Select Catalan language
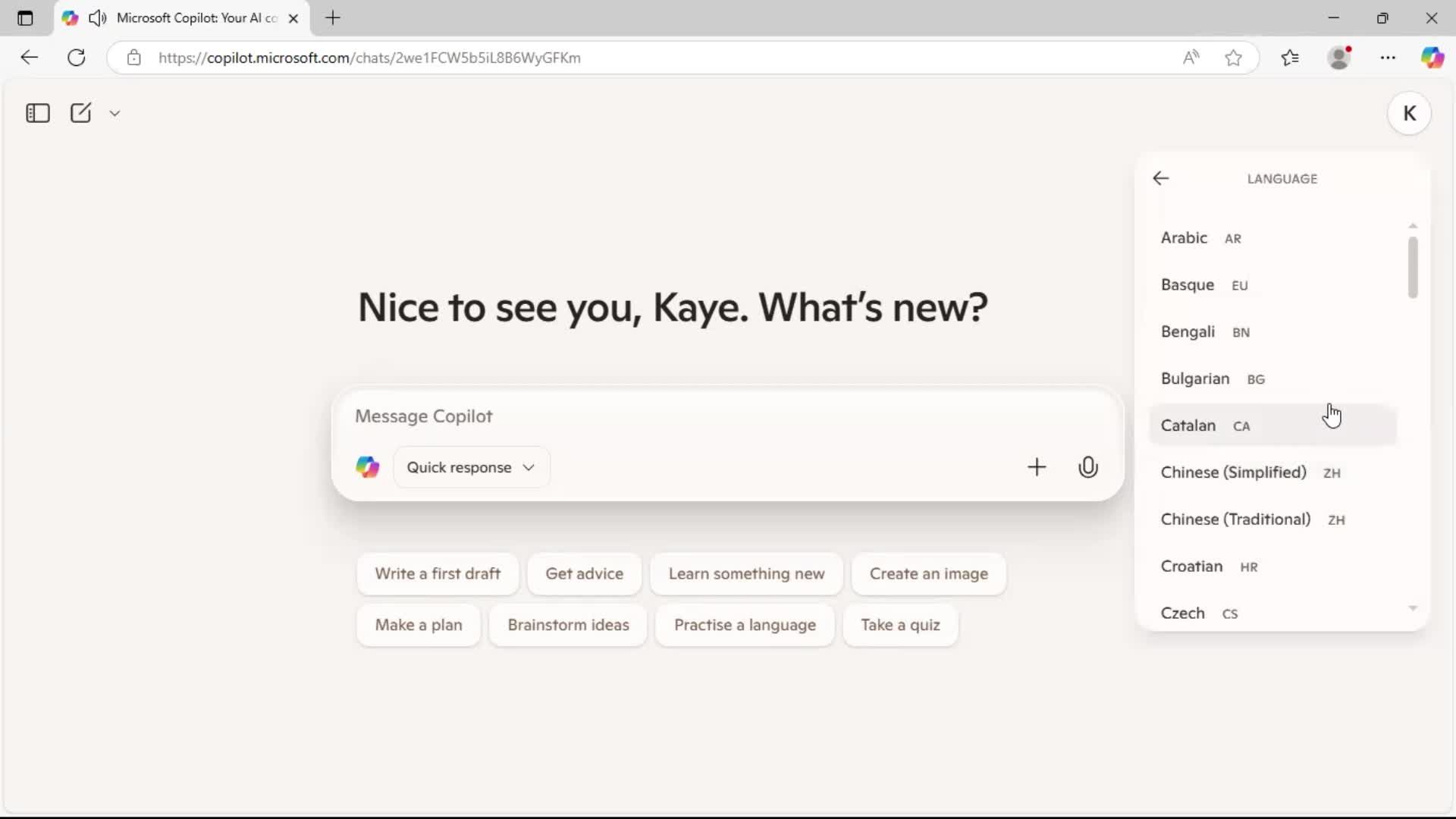This screenshot has width=1456, height=819. point(1272,425)
